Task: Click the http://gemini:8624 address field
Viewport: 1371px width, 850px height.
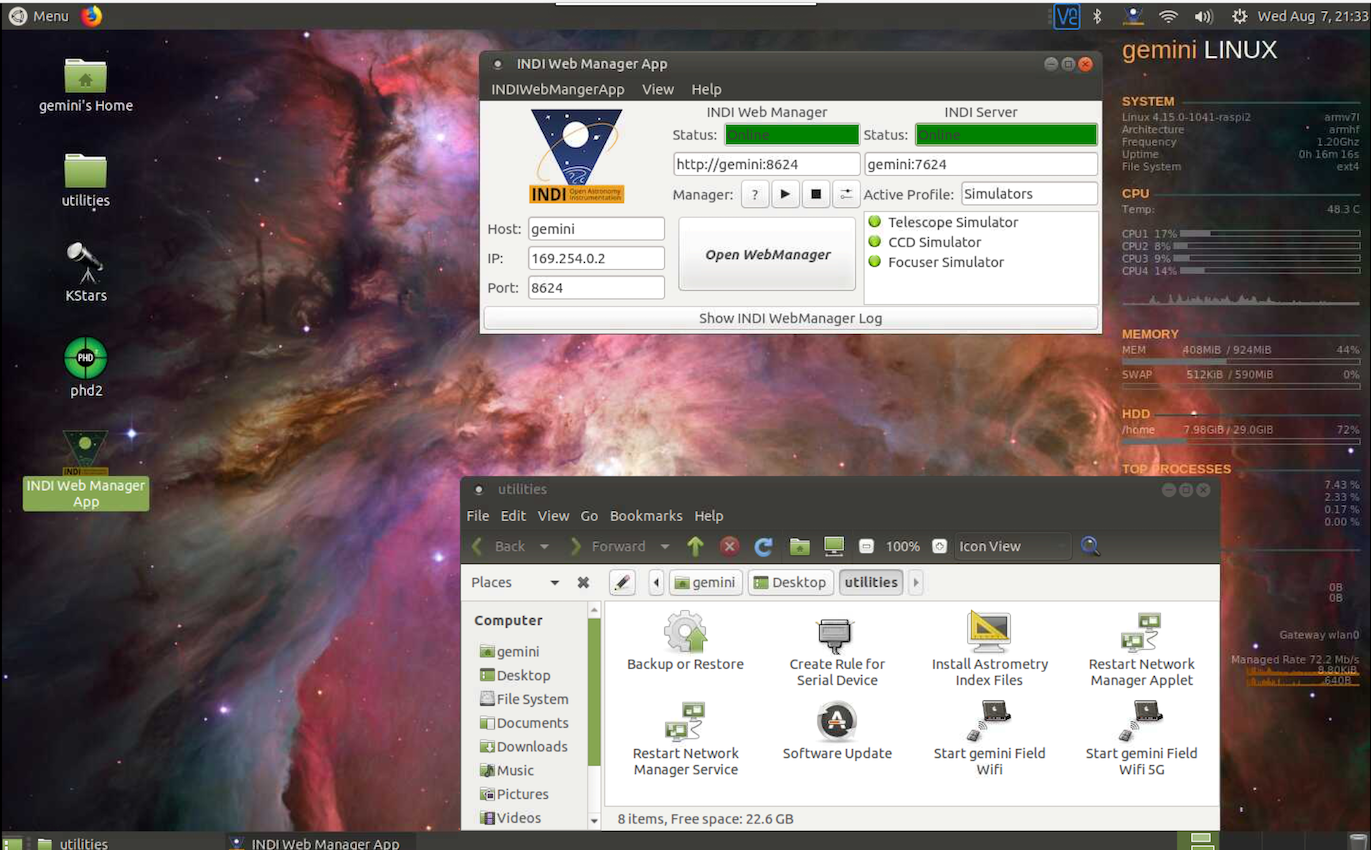Action: [x=766, y=164]
